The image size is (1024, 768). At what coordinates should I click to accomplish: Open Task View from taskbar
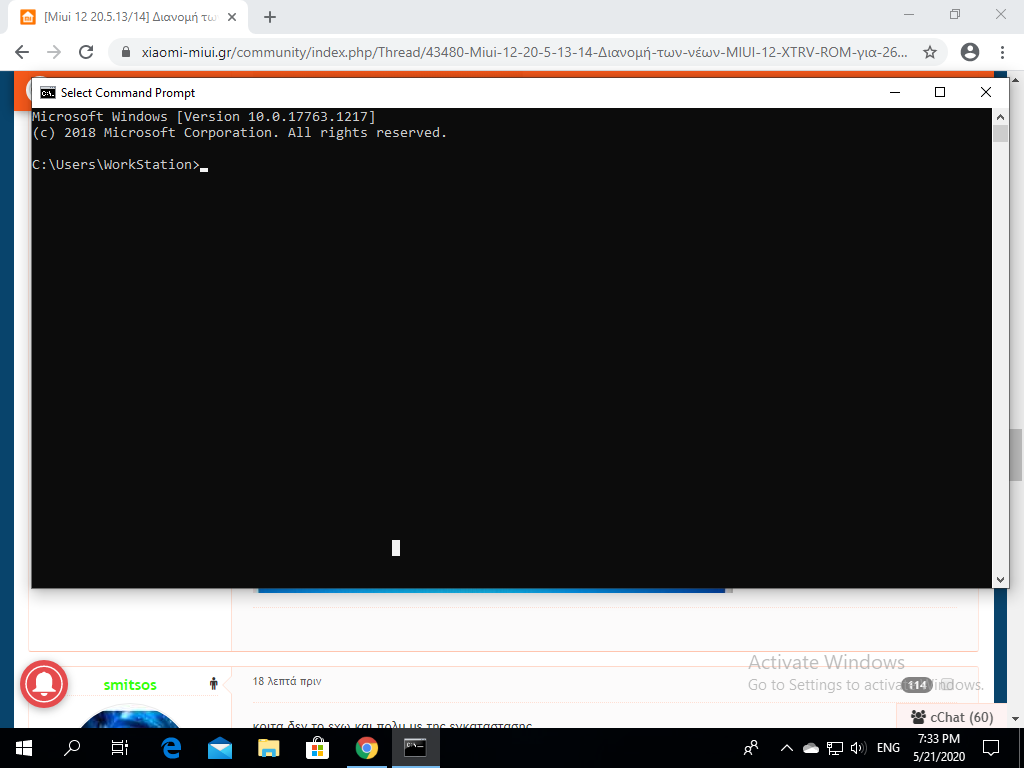click(120, 748)
